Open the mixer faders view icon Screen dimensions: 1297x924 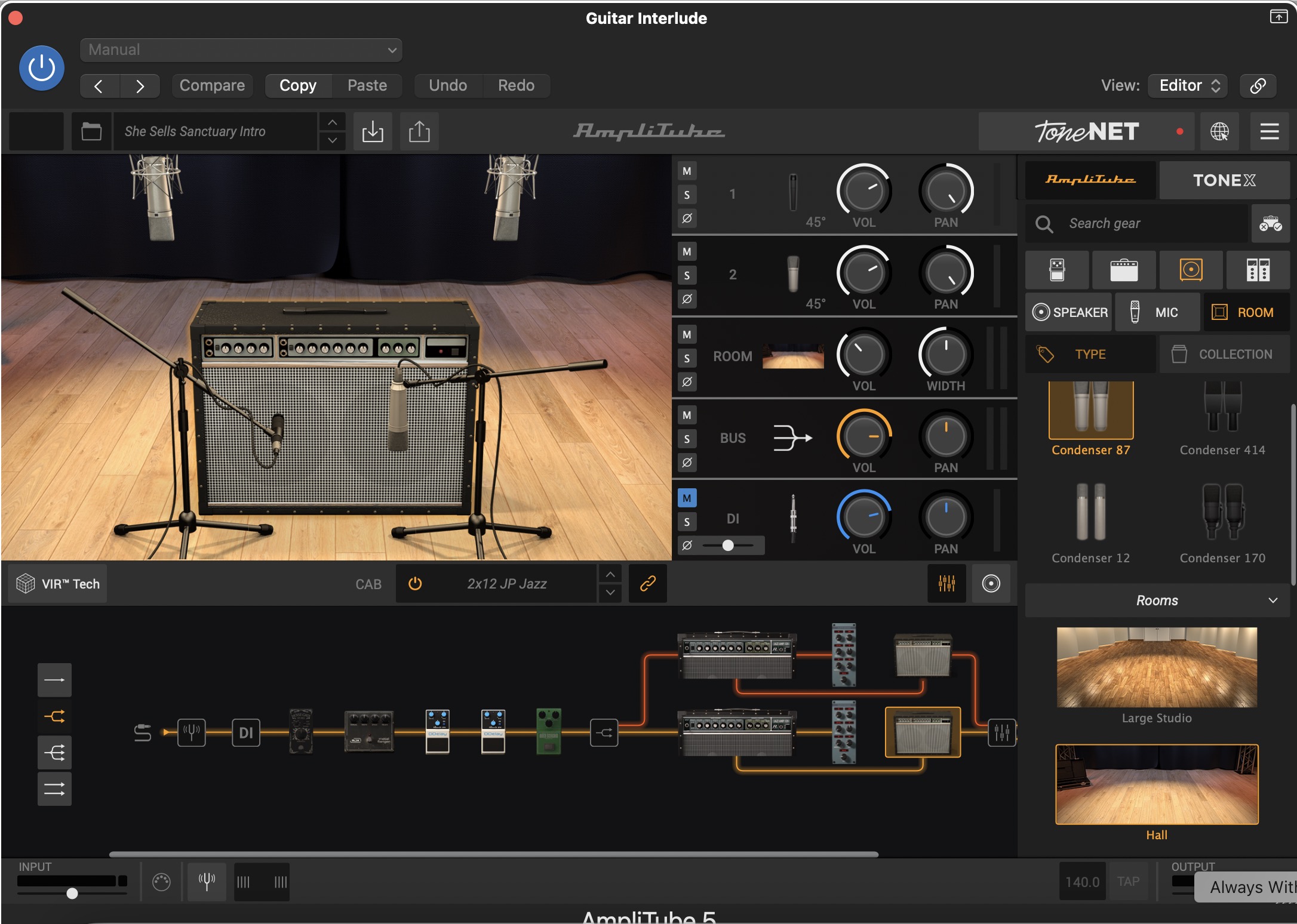(946, 584)
